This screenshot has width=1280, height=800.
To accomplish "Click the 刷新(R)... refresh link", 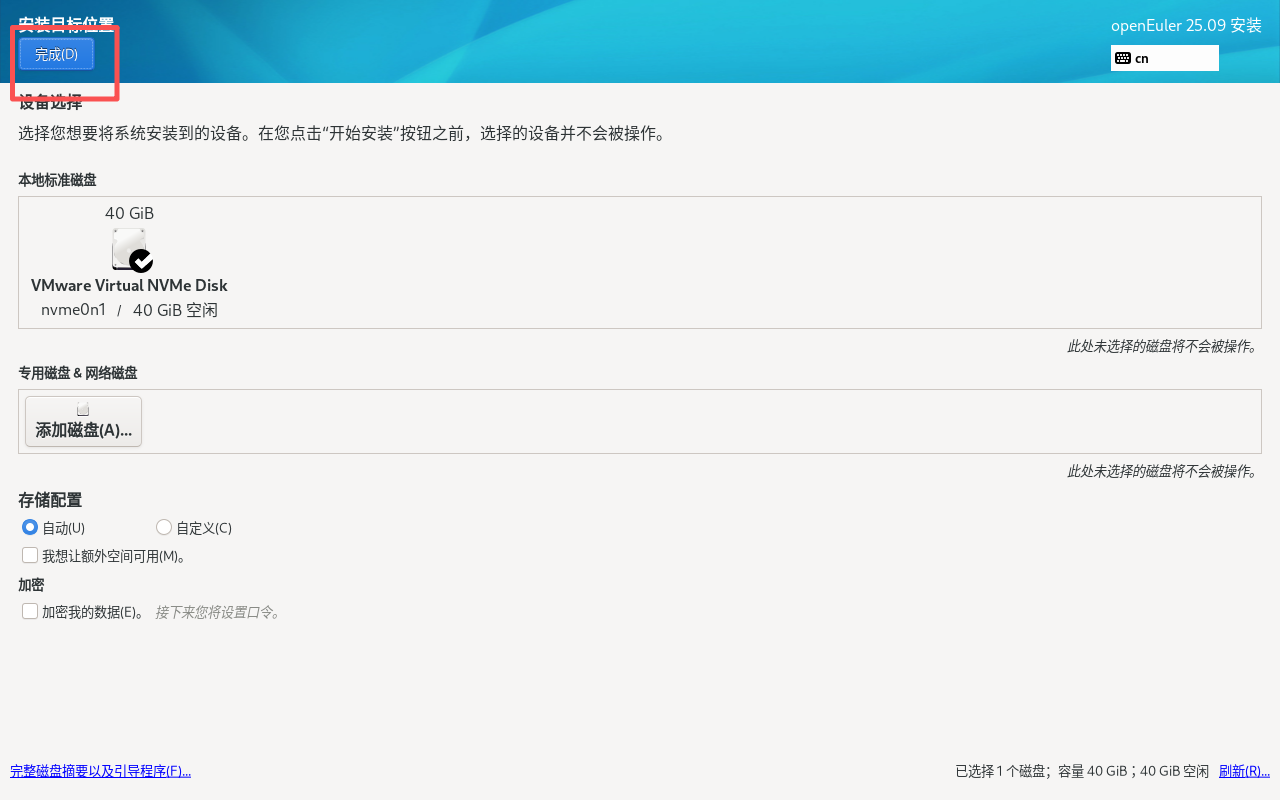I will (1244, 771).
